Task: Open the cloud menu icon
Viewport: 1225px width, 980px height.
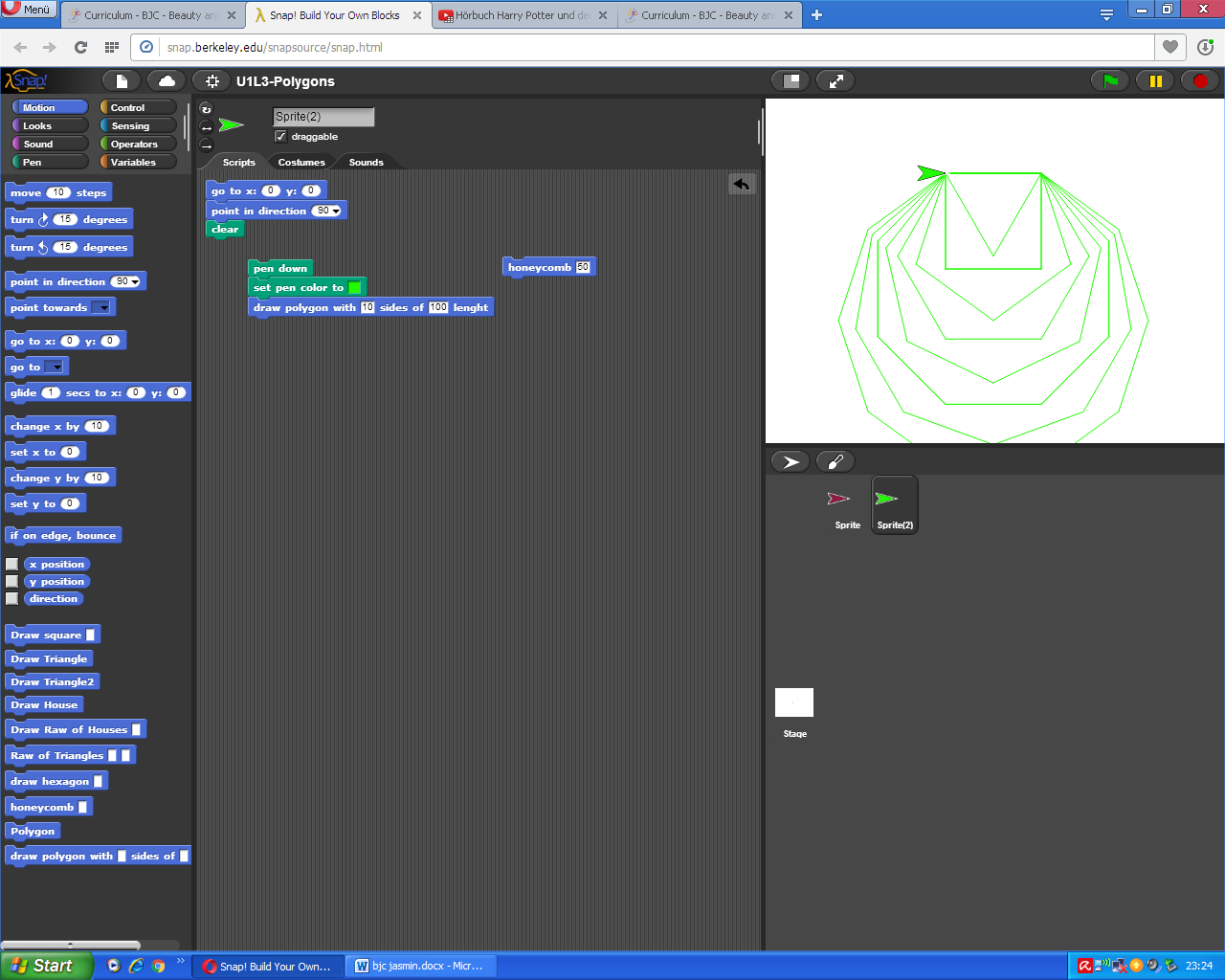Action: [167, 81]
